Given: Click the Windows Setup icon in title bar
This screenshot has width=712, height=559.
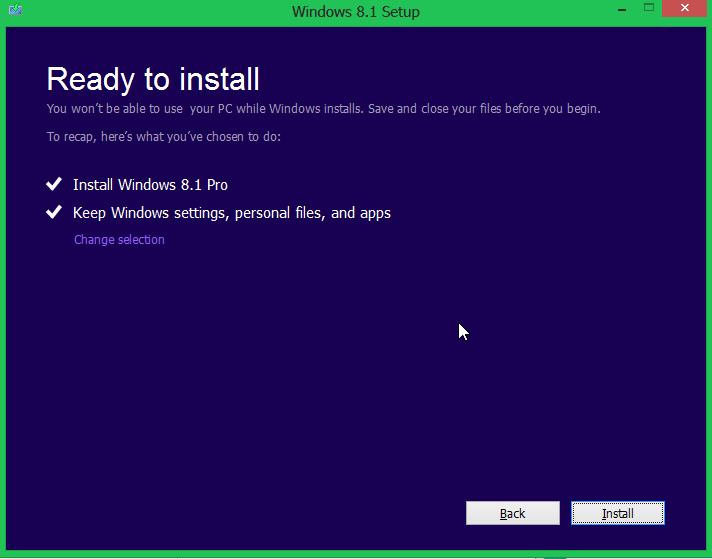Looking at the screenshot, I should click(15, 9).
